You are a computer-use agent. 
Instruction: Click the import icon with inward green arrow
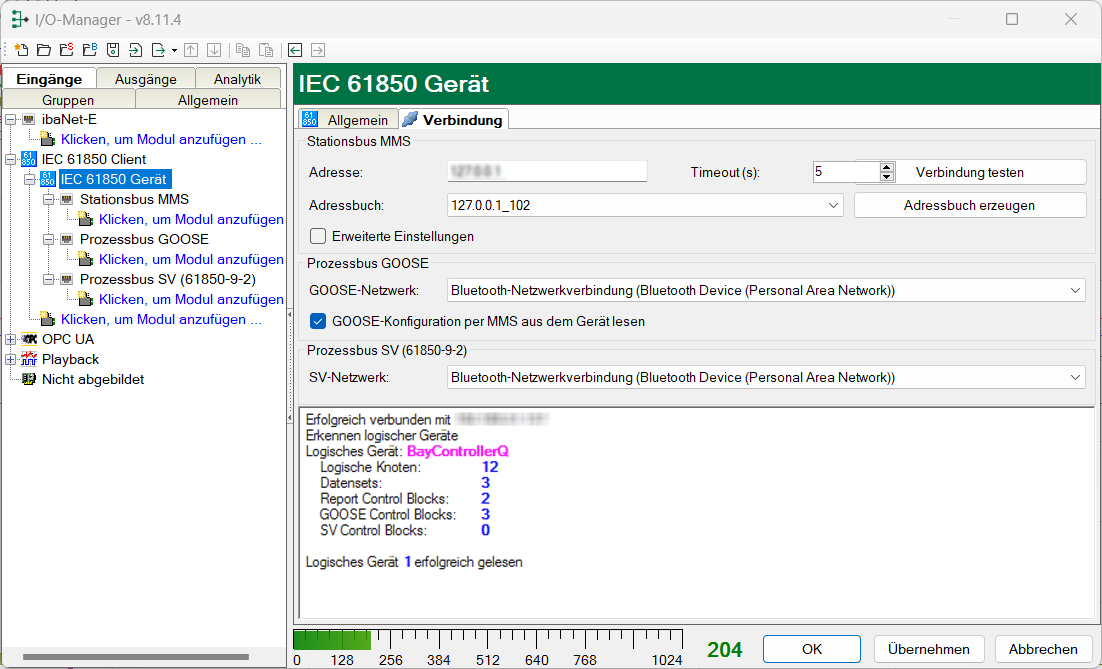click(x=135, y=49)
